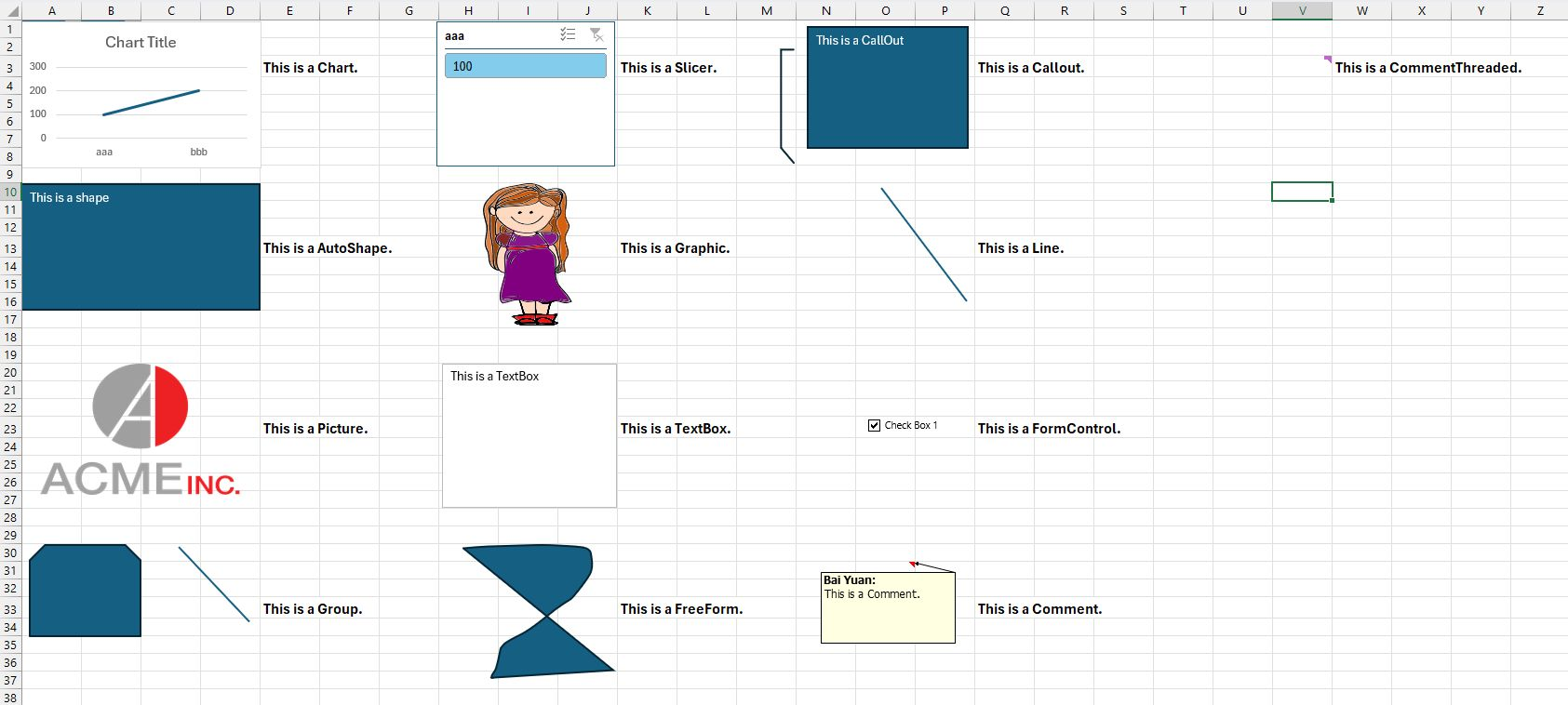Screen dimensions: 1568x705
Task: Select cell text 'This is a Group.'
Action: coord(313,609)
